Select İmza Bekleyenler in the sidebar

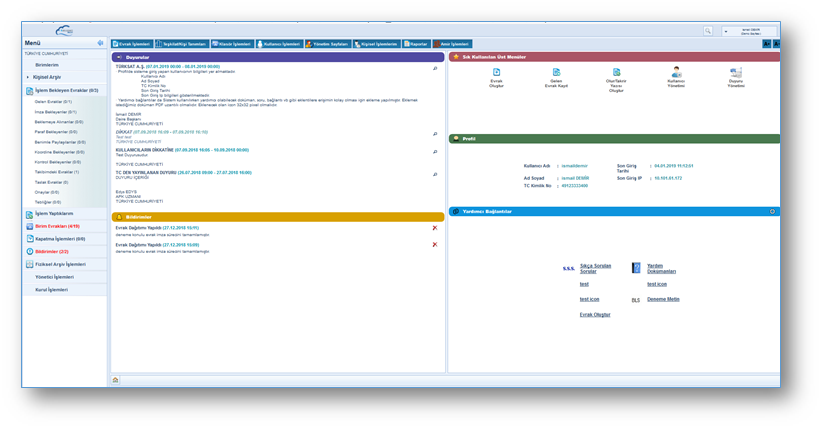(x=55, y=112)
